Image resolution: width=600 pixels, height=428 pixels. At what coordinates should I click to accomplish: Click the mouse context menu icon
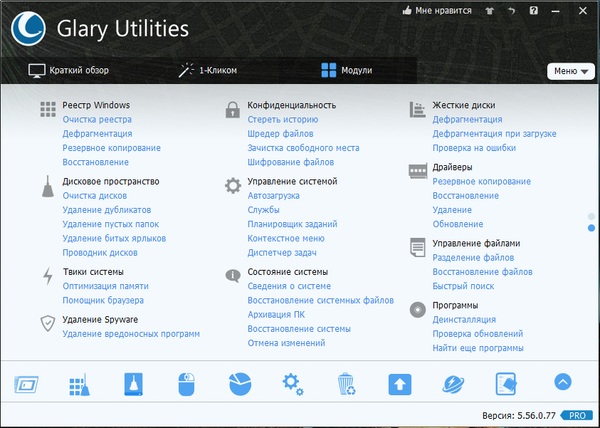186,383
